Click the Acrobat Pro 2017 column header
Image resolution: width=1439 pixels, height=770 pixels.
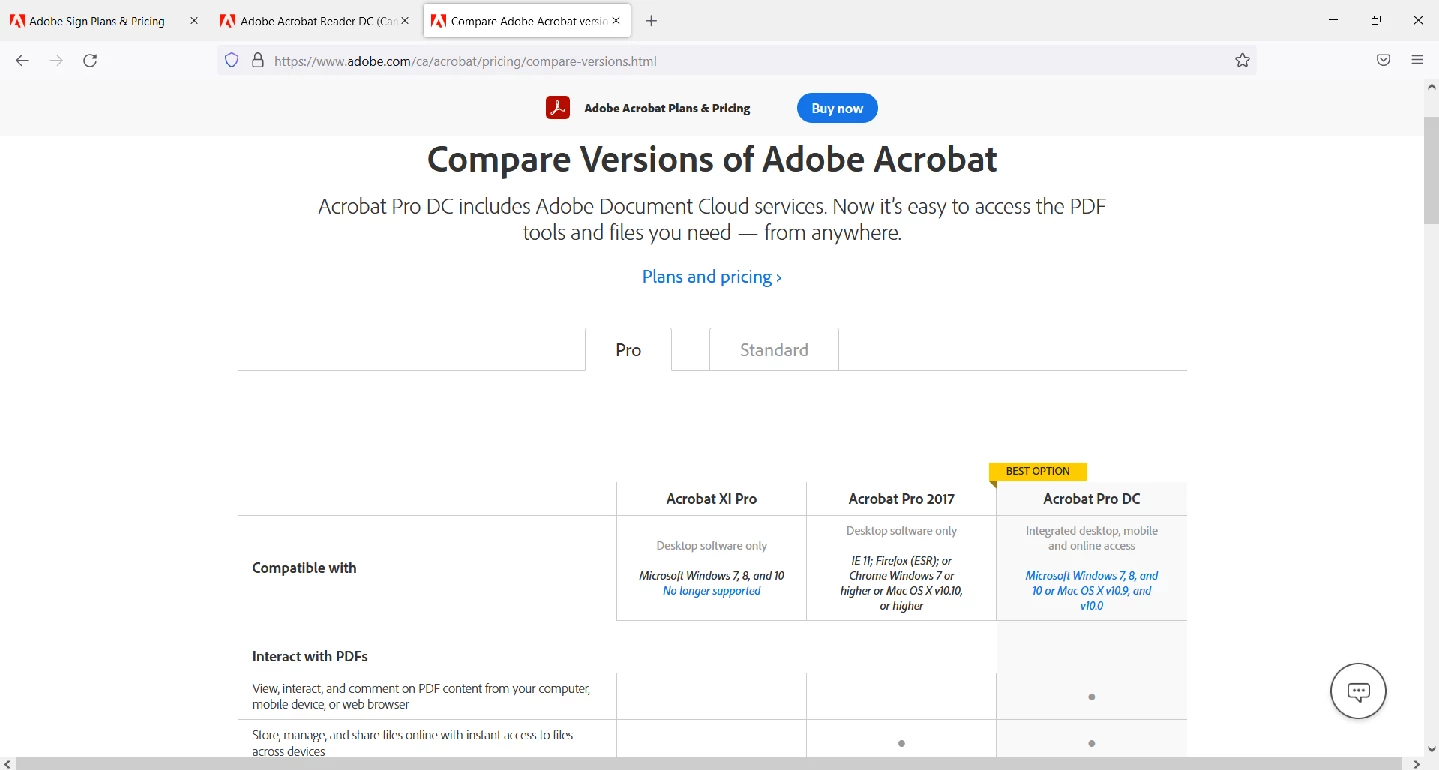click(x=901, y=498)
